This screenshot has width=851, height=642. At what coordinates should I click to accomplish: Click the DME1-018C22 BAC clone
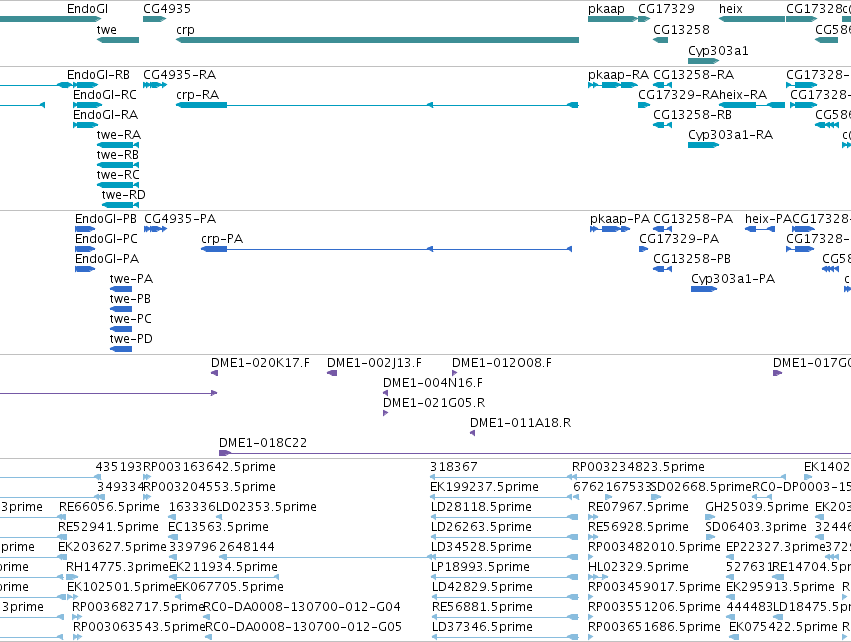(535, 453)
